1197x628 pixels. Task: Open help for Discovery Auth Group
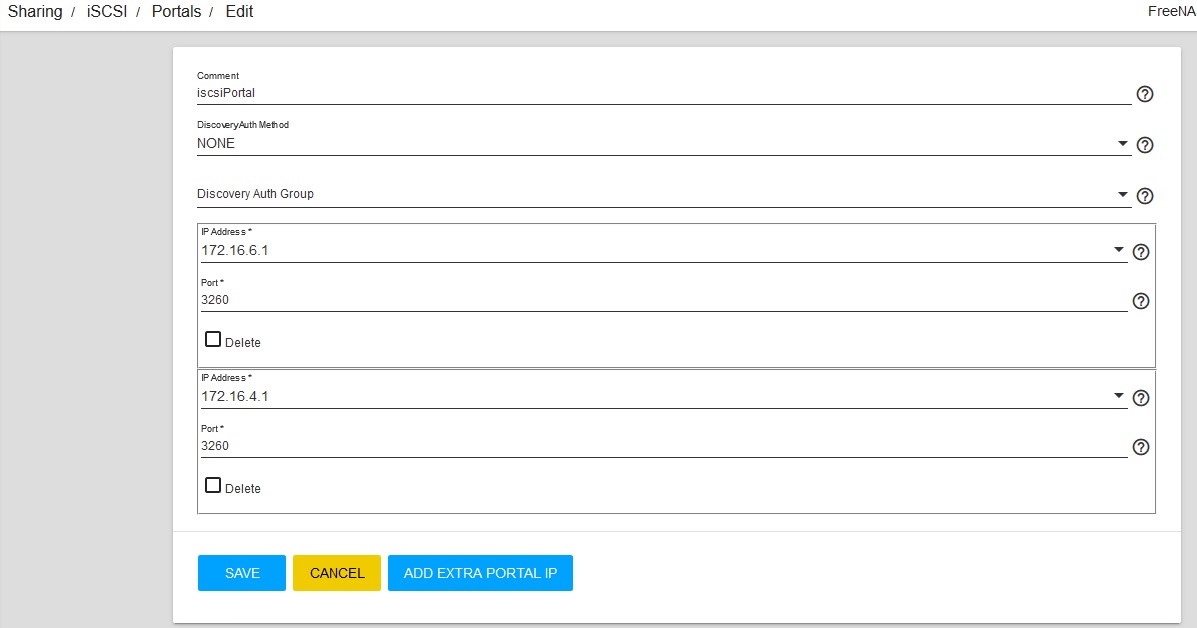coord(1144,196)
